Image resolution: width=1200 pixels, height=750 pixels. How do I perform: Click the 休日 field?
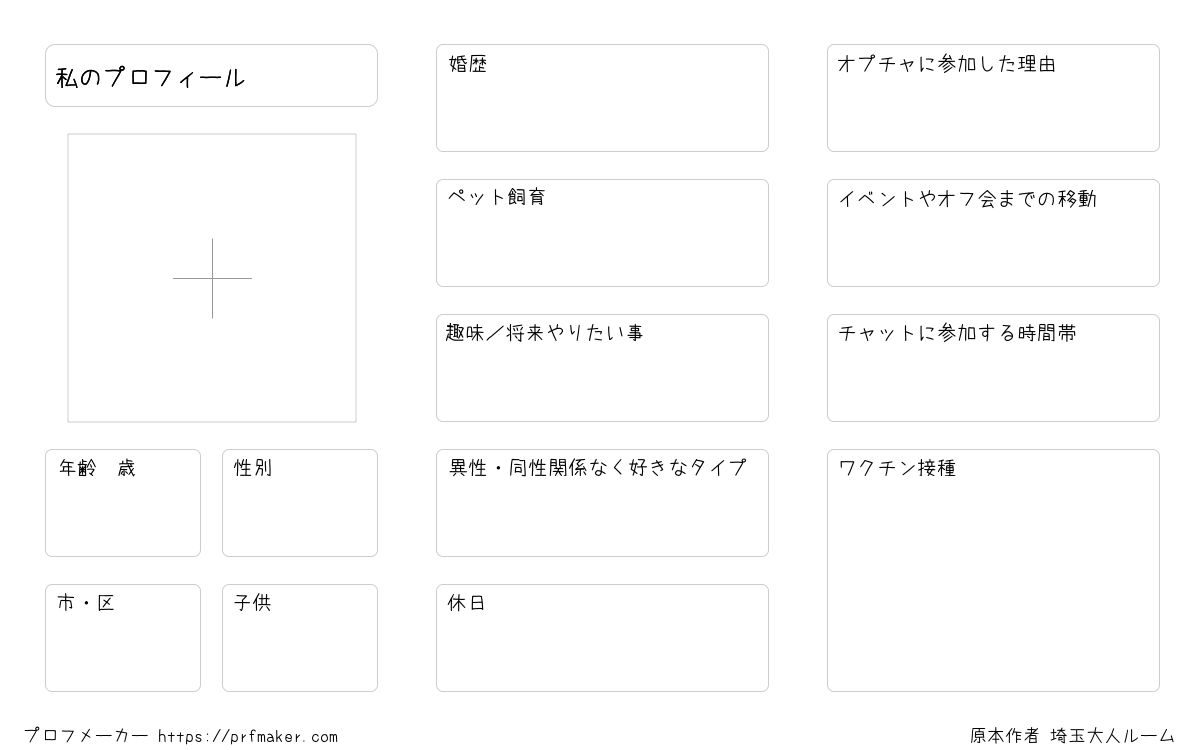click(602, 638)
